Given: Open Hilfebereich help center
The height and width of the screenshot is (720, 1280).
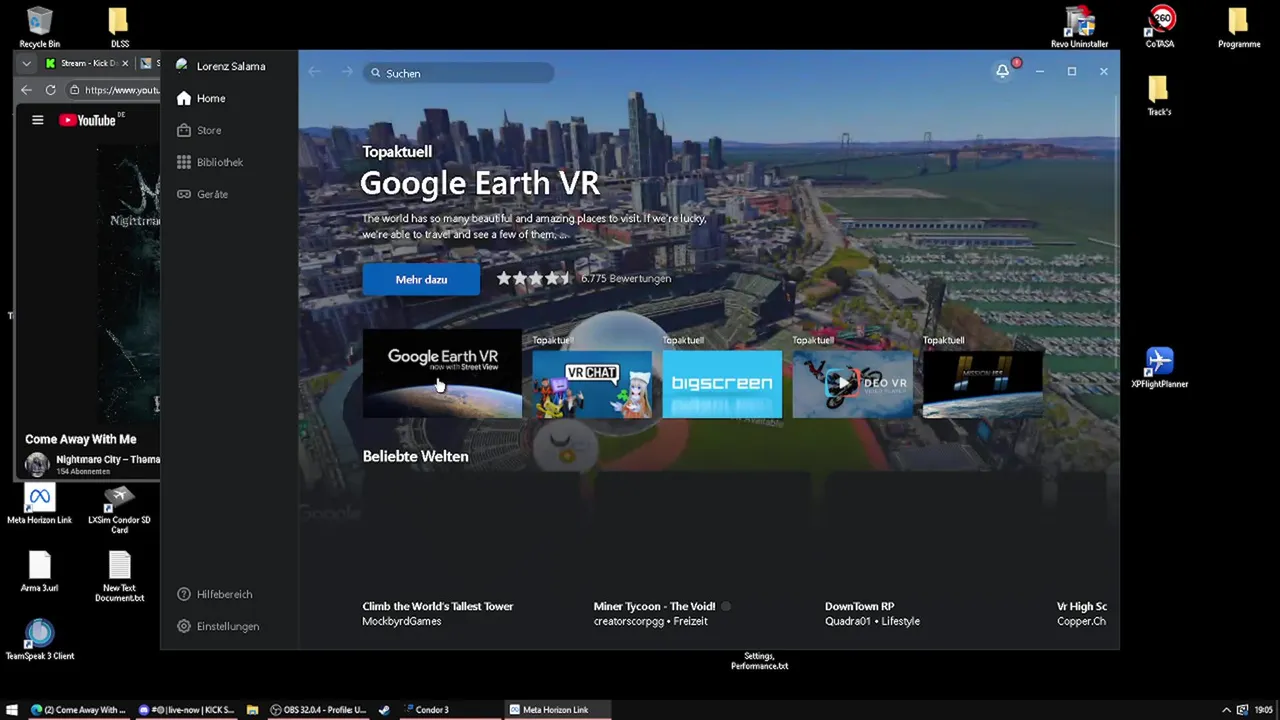Looking at the screenshot, I should coord(214,594).
